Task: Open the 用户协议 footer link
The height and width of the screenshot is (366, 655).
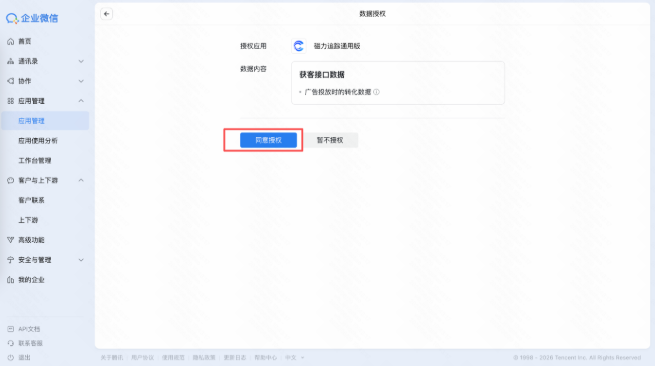Action: pyautogui.click(x=142, y=358)
